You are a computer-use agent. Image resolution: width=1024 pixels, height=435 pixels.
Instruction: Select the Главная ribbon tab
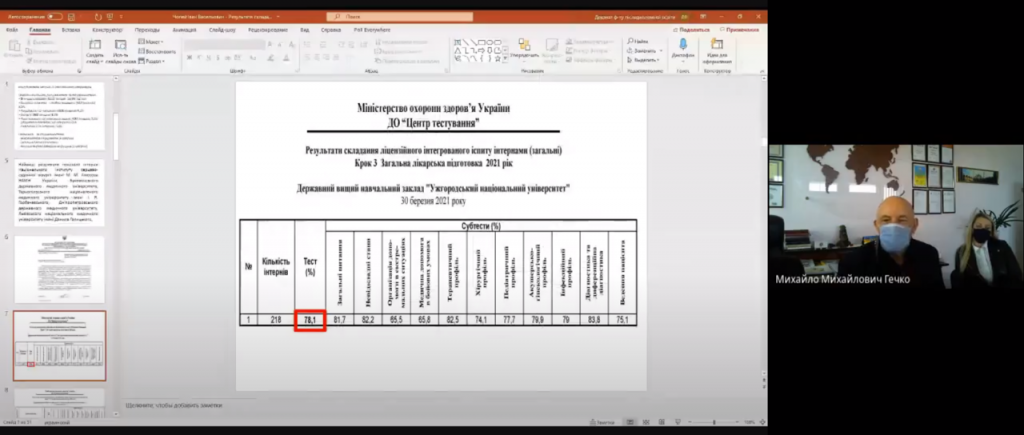click(x=39, y=29)
